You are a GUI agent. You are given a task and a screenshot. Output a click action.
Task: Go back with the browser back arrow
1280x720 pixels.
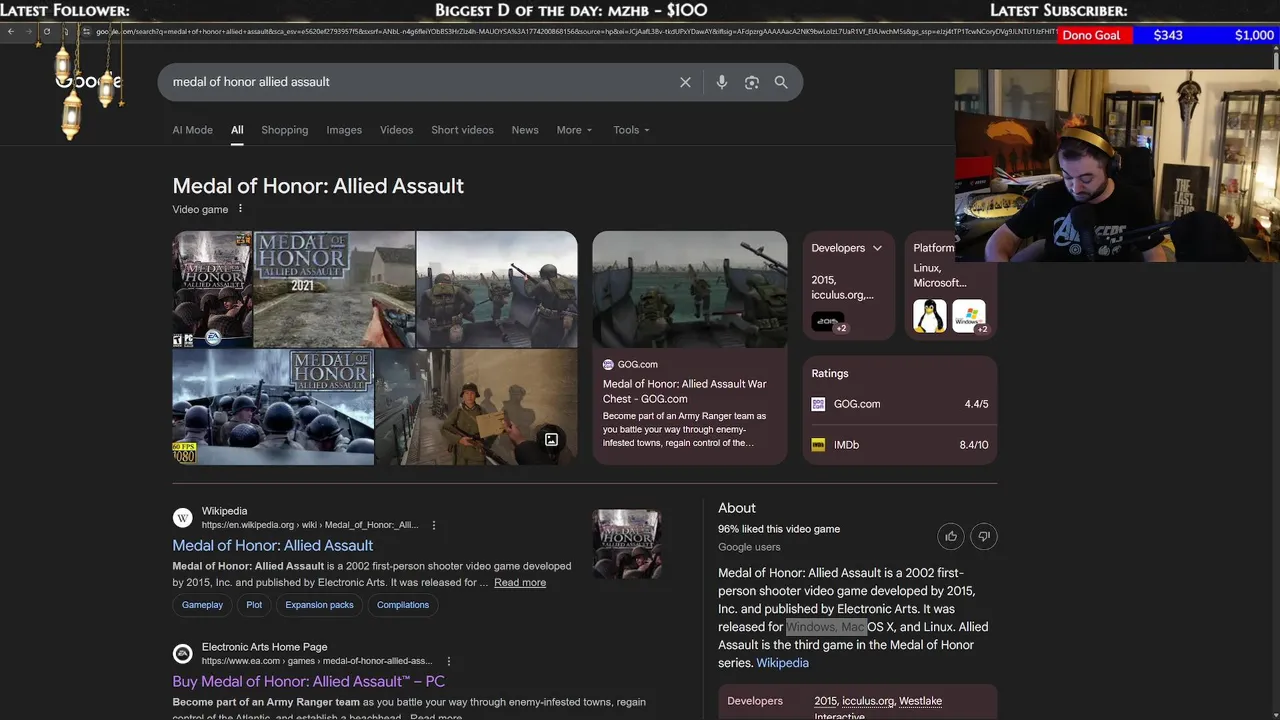11,32
